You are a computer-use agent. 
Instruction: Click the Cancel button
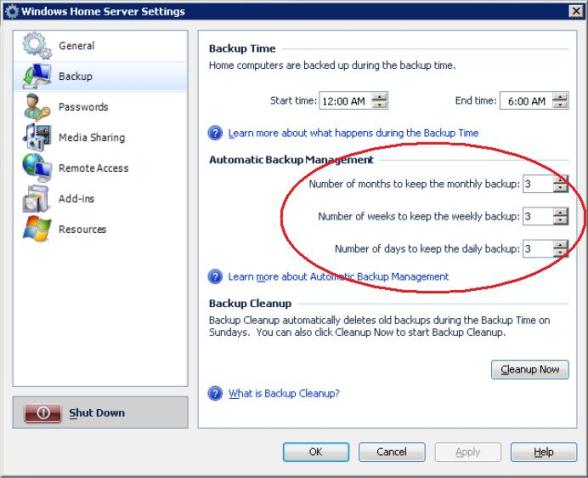point(392,452)
